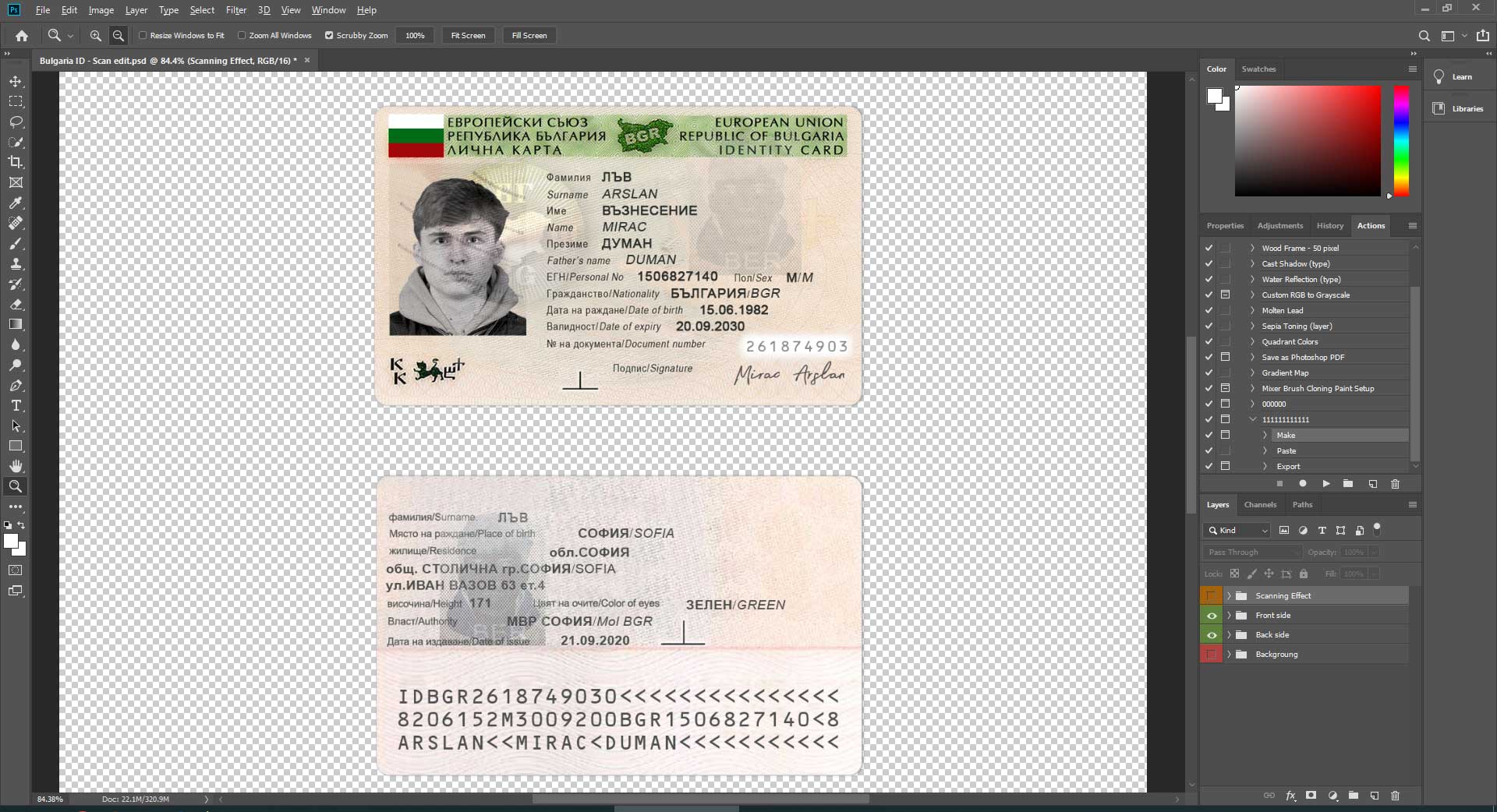Select the Clone Stamp tool
1497x812 pixels.
(16, 264)
